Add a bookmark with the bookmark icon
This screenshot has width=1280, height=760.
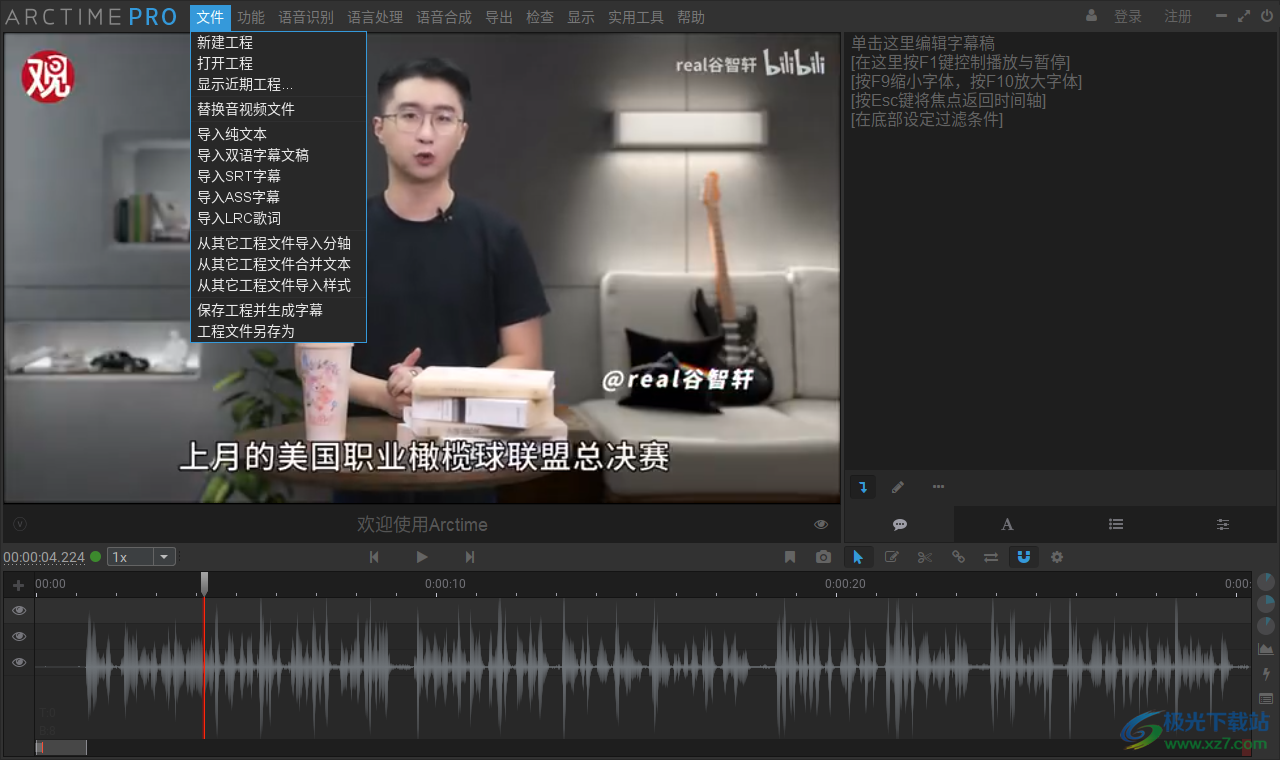coord(790,557)
